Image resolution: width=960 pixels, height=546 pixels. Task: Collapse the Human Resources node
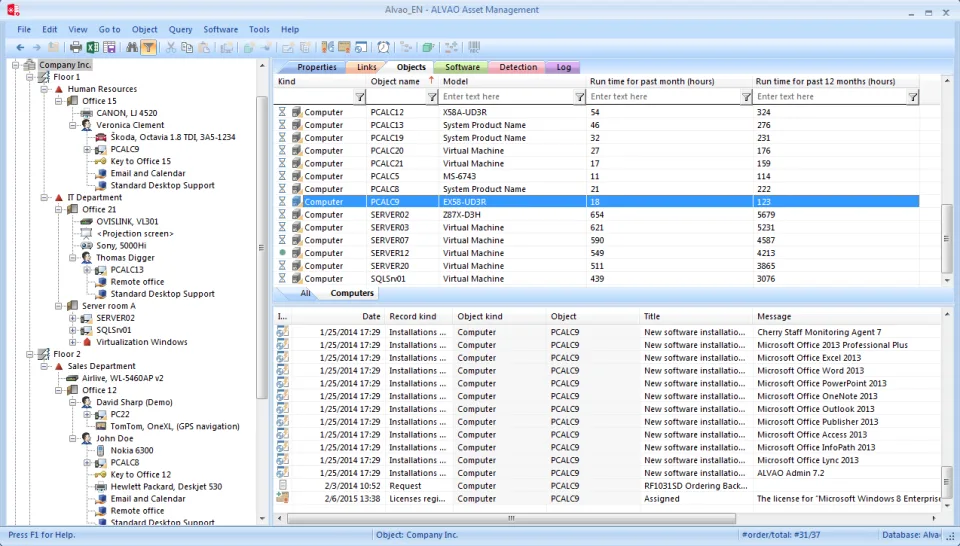[x=44, y=89]
